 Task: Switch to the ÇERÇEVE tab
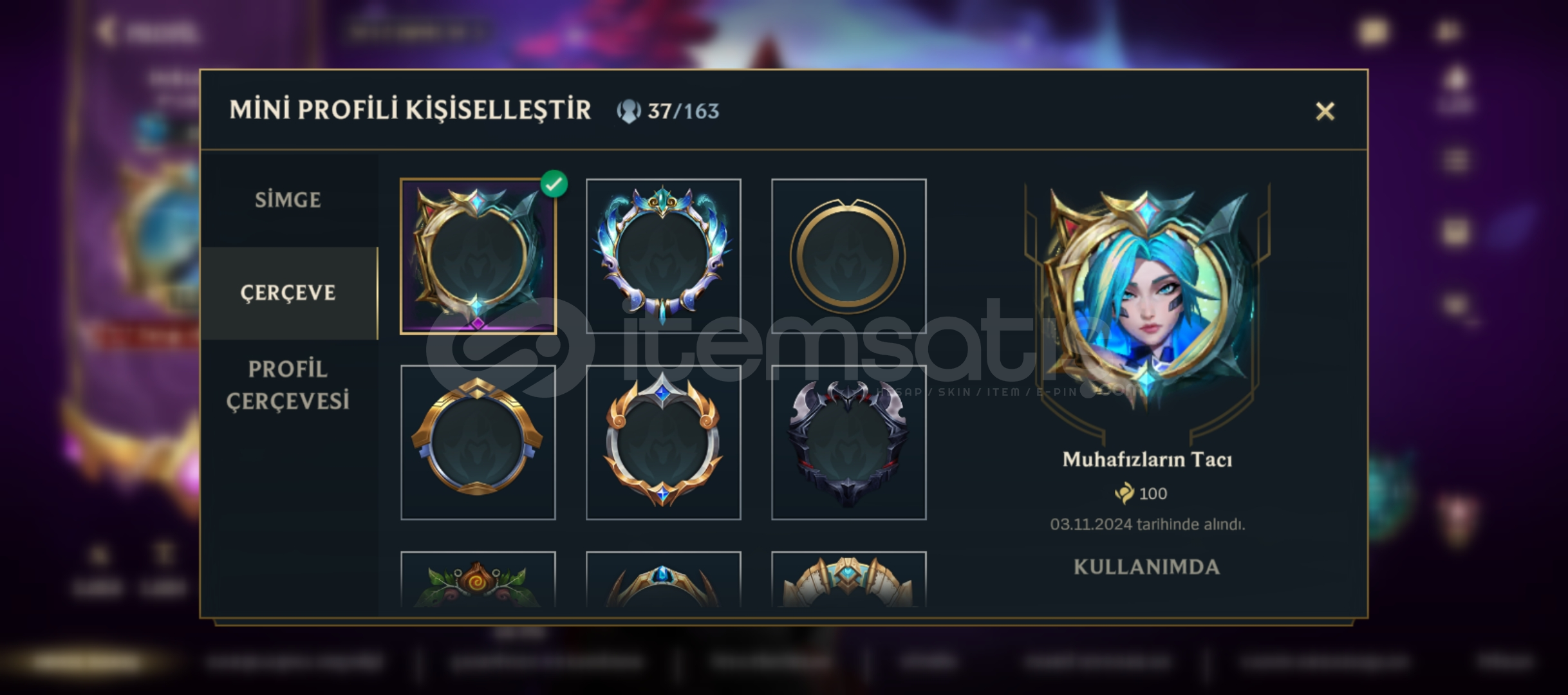[x=288, y=293]
